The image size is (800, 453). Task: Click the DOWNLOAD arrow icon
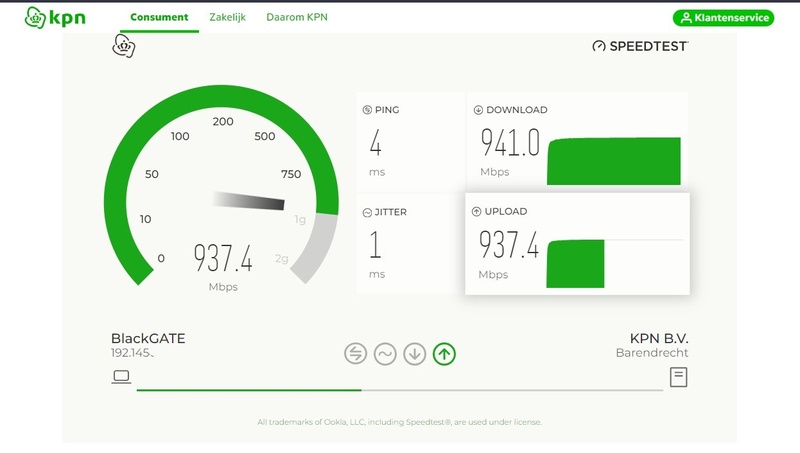pos(478,110)
